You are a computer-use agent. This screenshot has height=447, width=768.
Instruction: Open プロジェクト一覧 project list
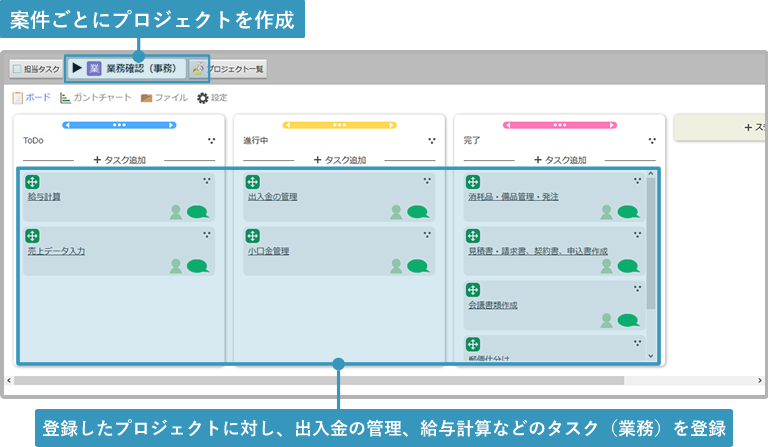coord(228,69)
